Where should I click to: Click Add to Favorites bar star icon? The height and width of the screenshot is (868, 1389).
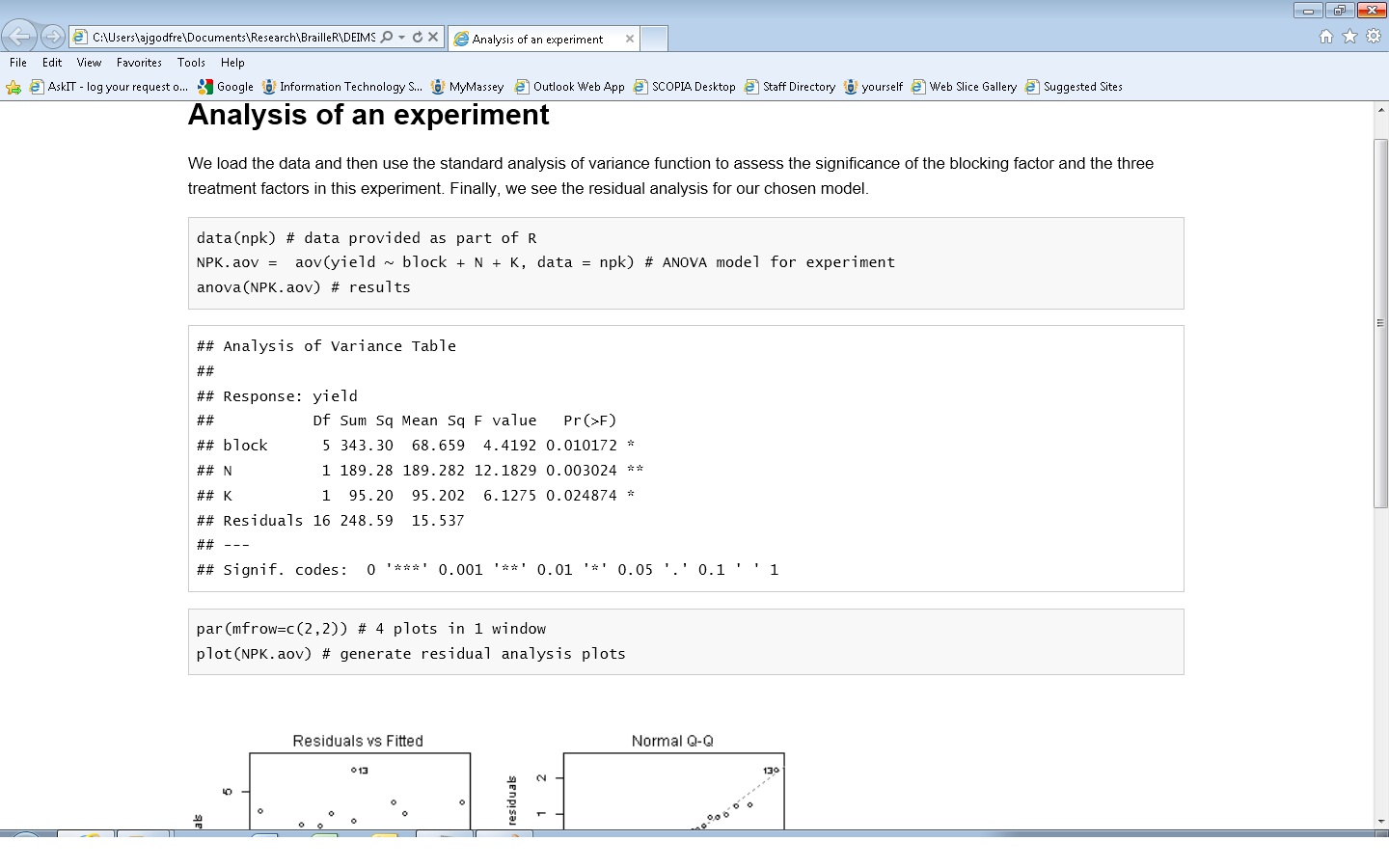14,87
